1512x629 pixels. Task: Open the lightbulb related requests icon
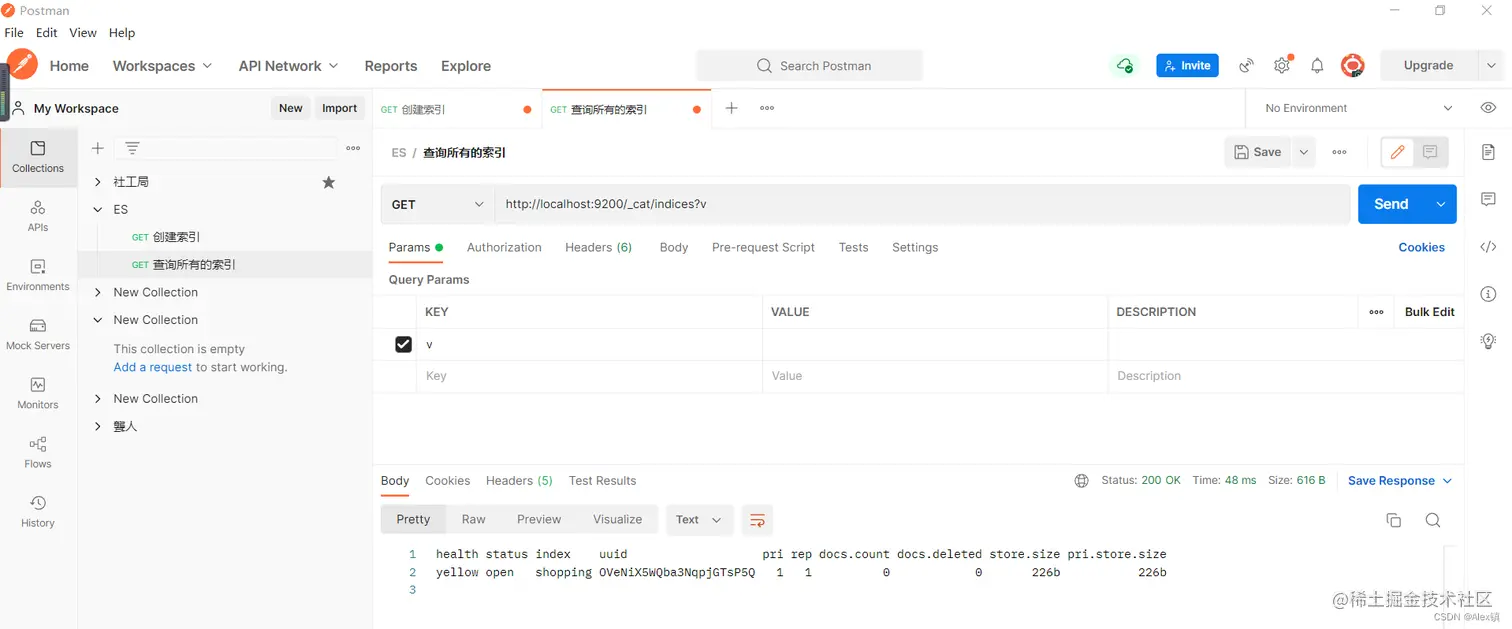point(1488,341)
